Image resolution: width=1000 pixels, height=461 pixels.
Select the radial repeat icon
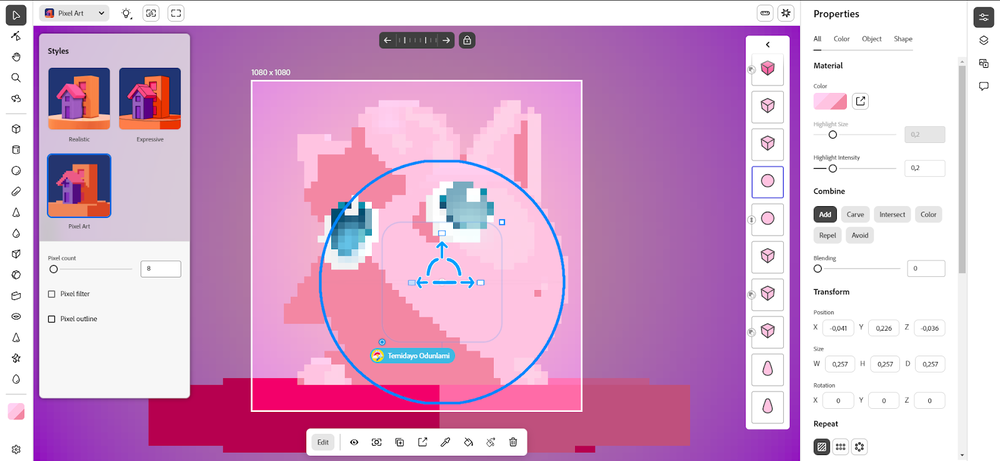860,447
